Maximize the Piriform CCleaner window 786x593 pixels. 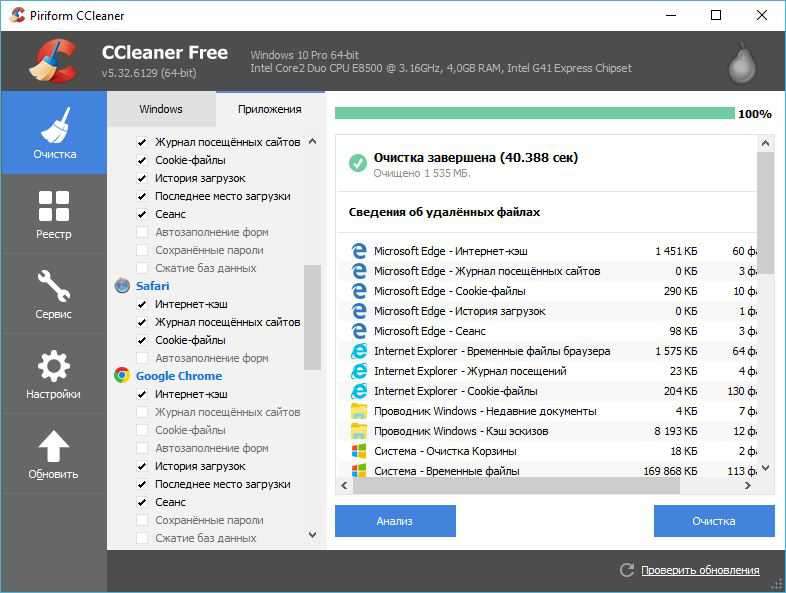[x=716, y=15]
